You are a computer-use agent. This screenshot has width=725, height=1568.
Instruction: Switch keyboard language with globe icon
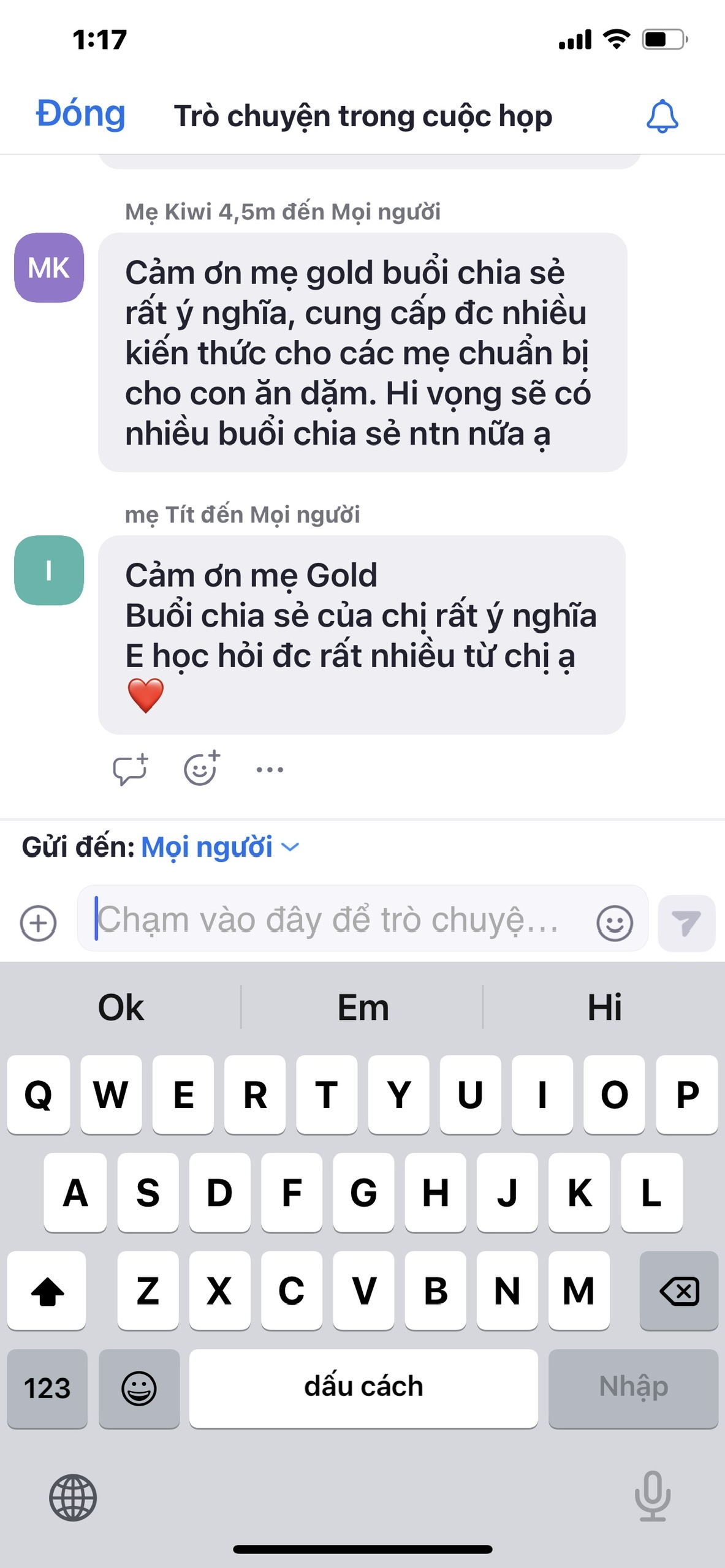(x=73, y=1498)
